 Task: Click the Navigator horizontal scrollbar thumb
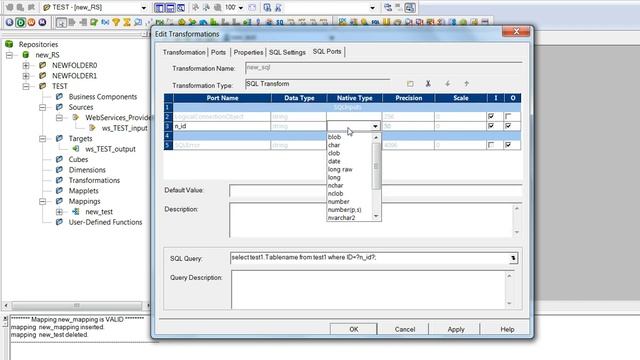pyautogui.click(x=77, y=305)
